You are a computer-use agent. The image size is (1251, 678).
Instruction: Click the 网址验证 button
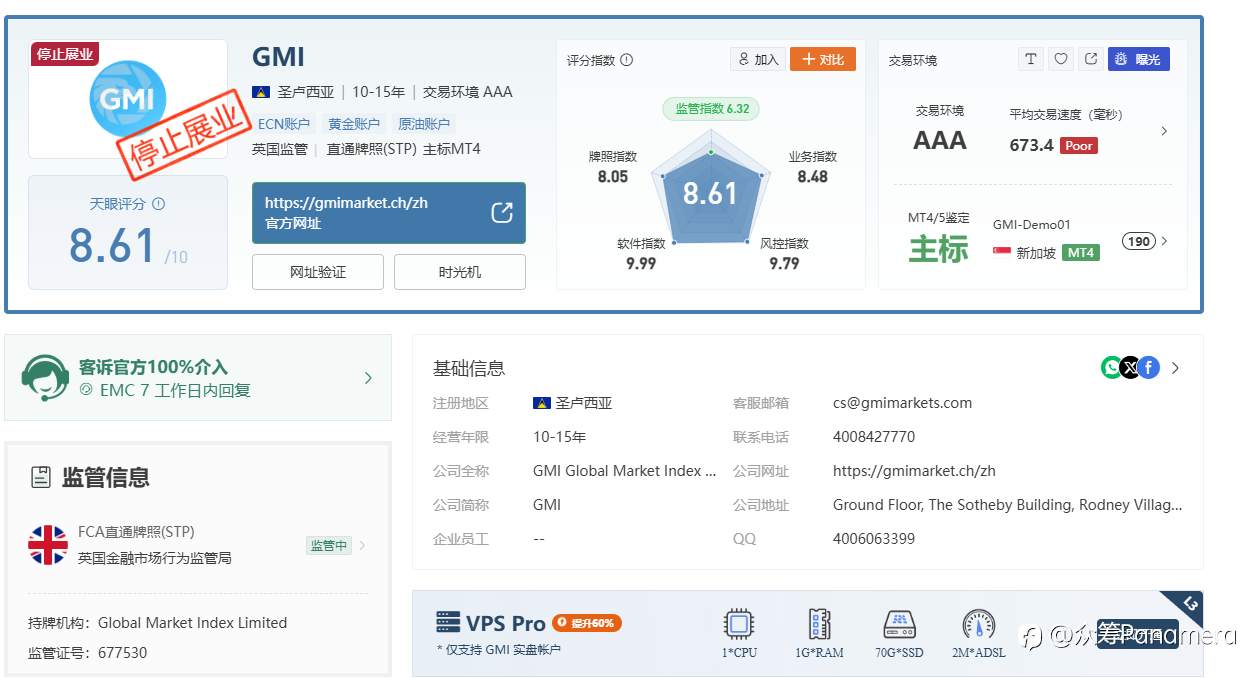coord(318,272)
